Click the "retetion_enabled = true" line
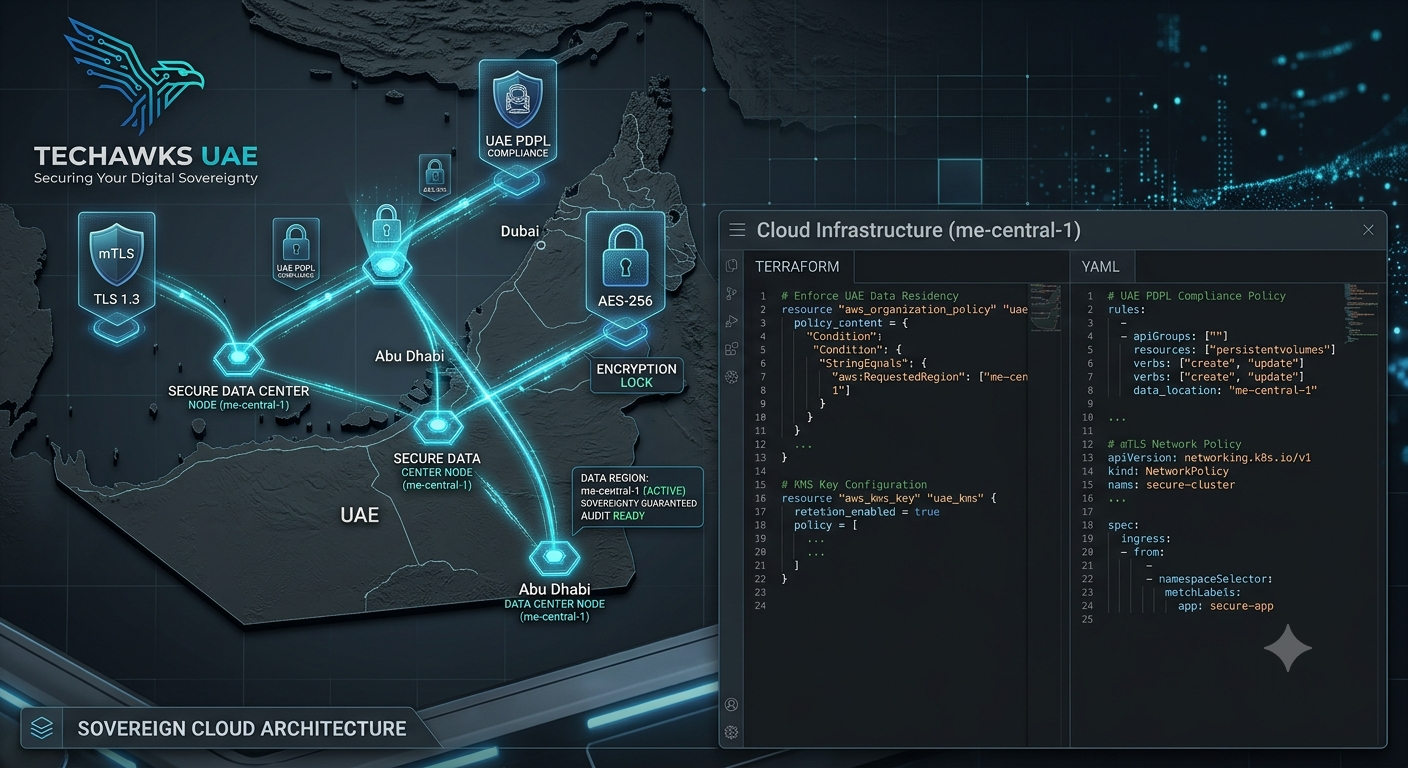Image resolution: width=1408 pixels, height=768 pixels. coord(867,512)
